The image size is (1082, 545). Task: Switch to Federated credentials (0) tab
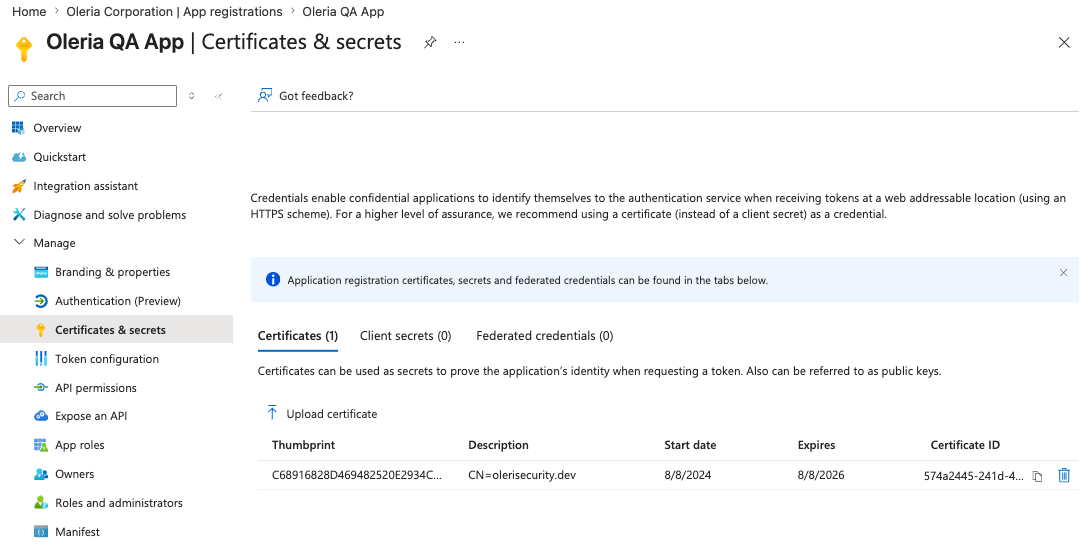(544, 336)
